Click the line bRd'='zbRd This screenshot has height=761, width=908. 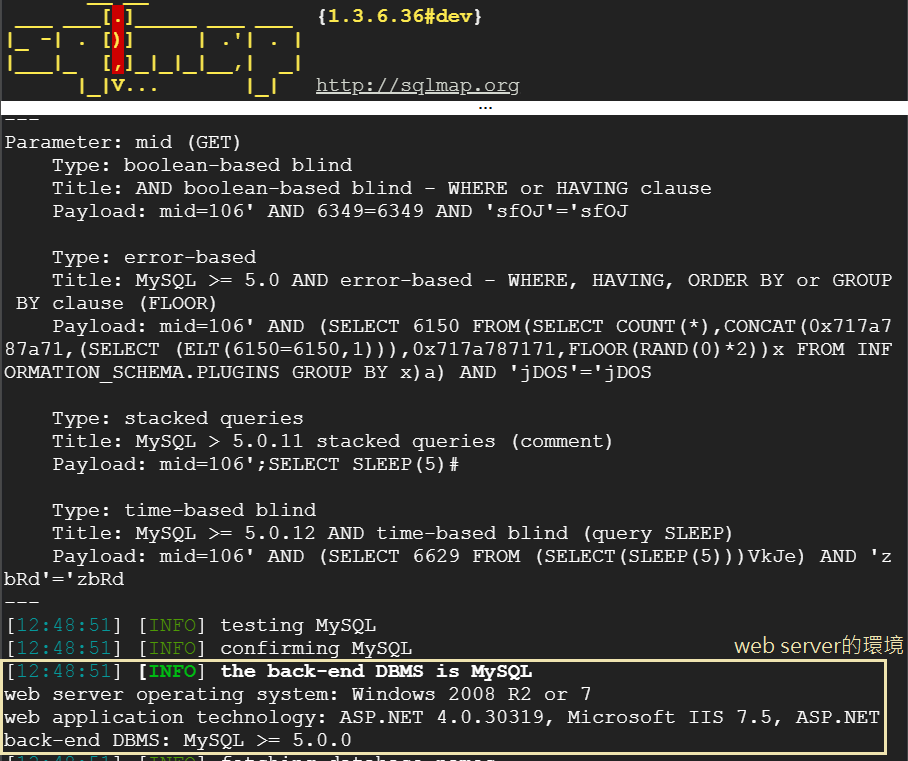(x=64, y=579)
